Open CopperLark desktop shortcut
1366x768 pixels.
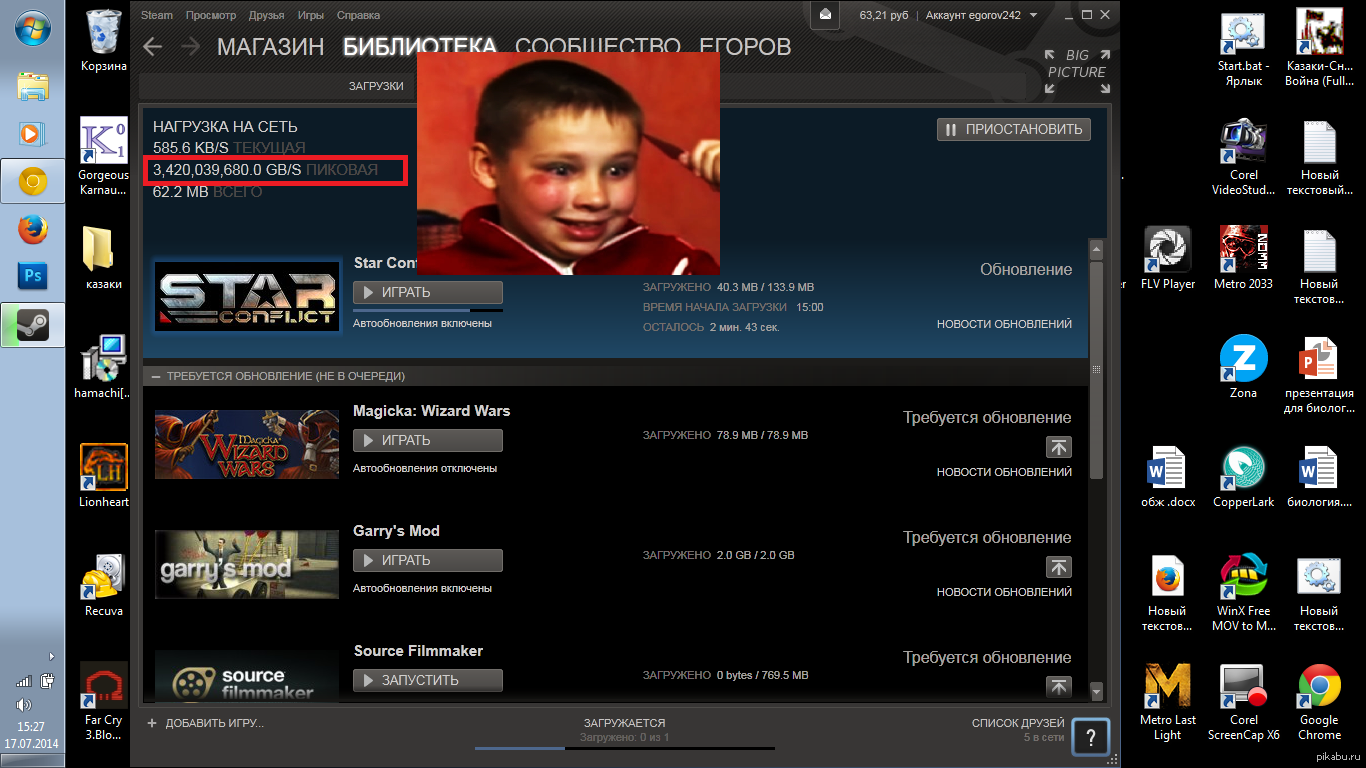1243,476
